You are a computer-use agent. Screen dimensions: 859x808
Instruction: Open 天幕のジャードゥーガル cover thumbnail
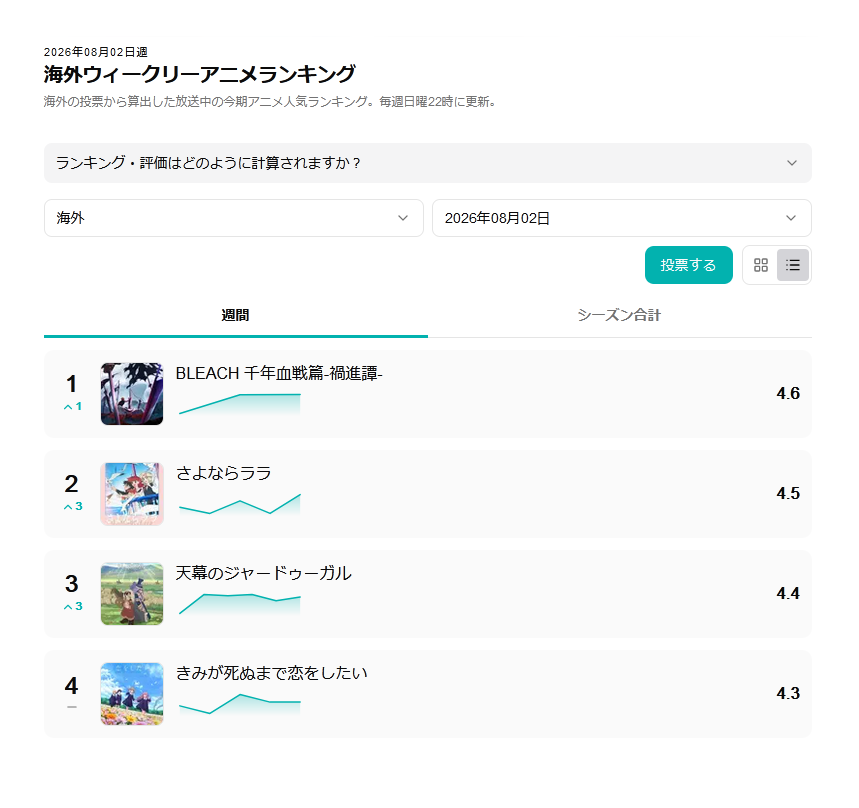pyautogui.click(x=132, y=594)
